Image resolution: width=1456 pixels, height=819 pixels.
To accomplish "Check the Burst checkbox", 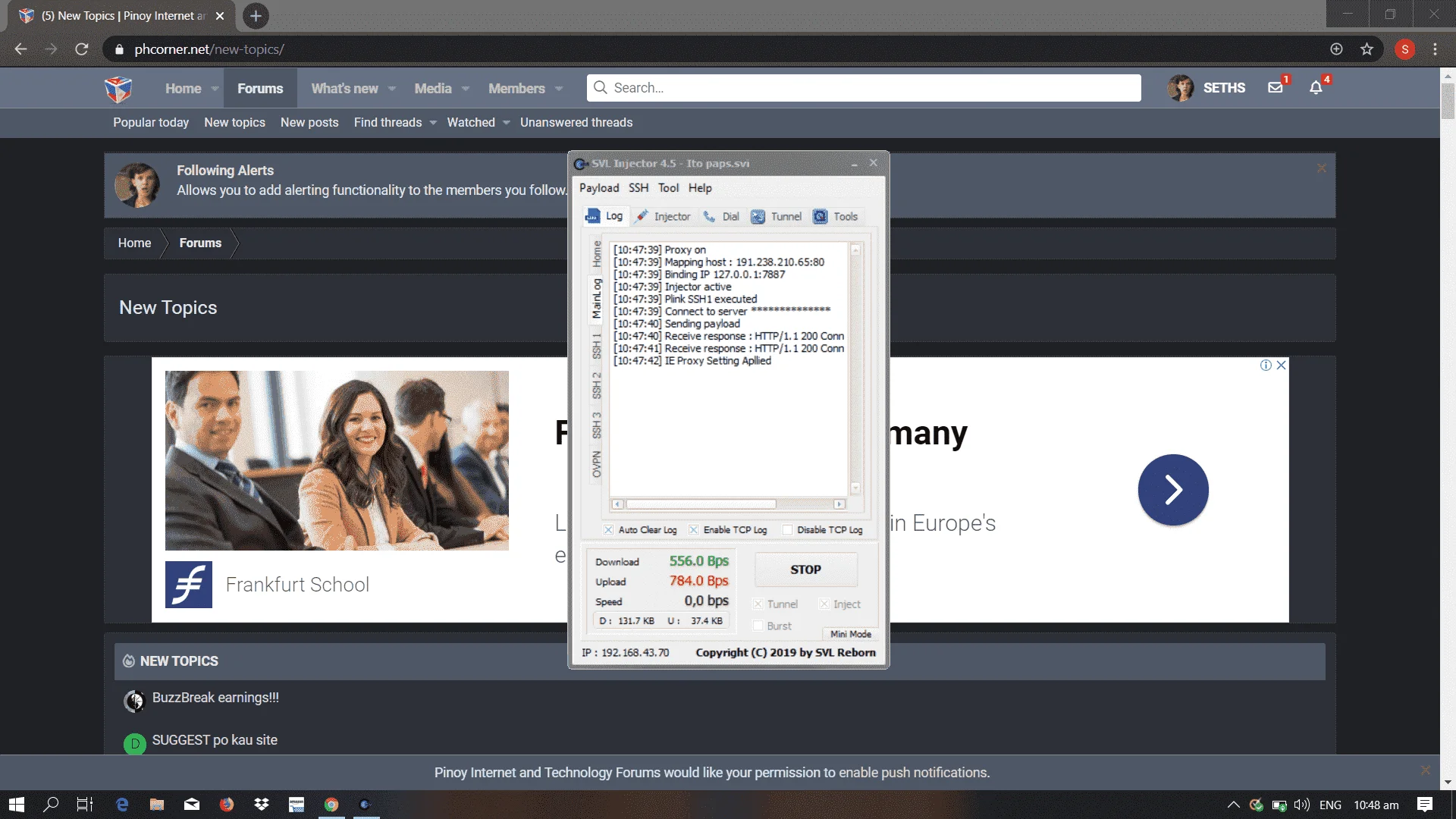I will point(758,626).
